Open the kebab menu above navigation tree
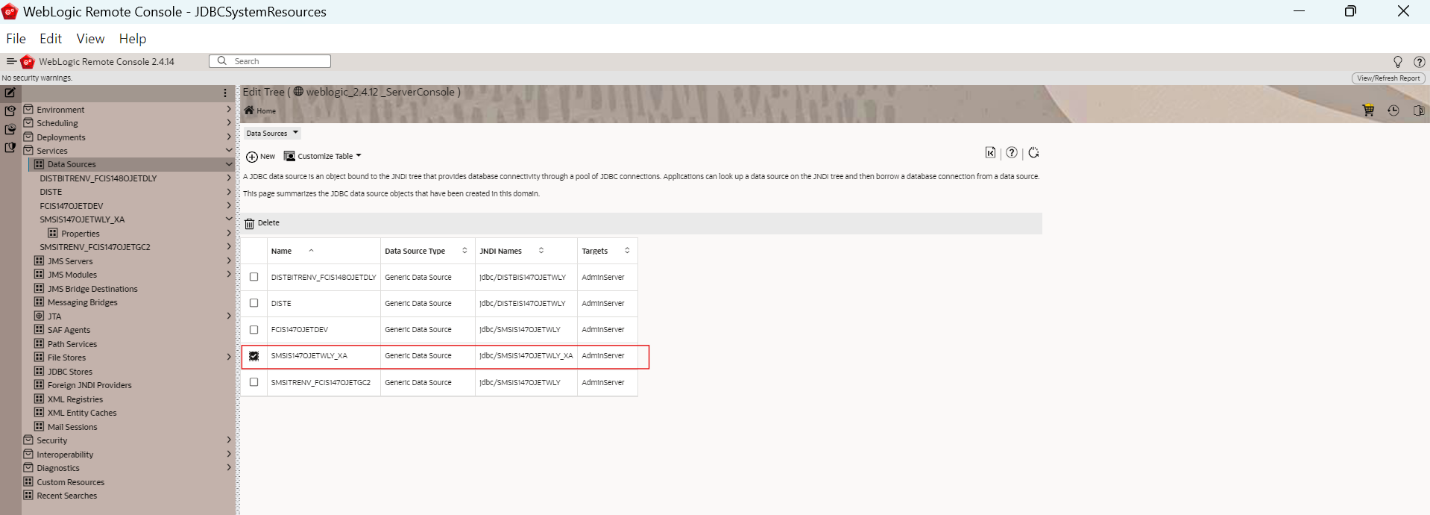This screenshot has height=515, width=1430. [225, 93]
